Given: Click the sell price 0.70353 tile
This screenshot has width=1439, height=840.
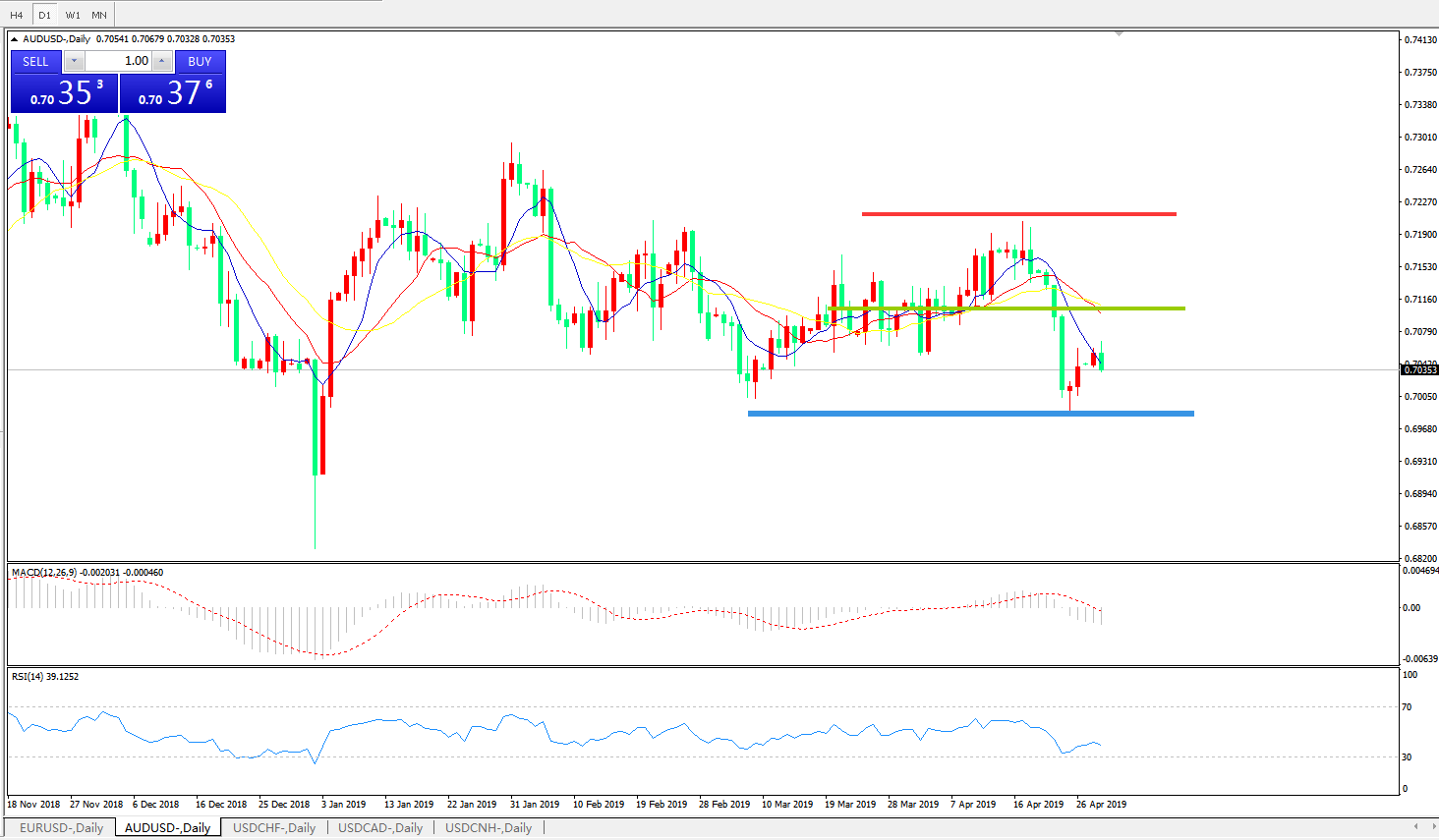Looking at the screenshot, I should tap(64, 93).
